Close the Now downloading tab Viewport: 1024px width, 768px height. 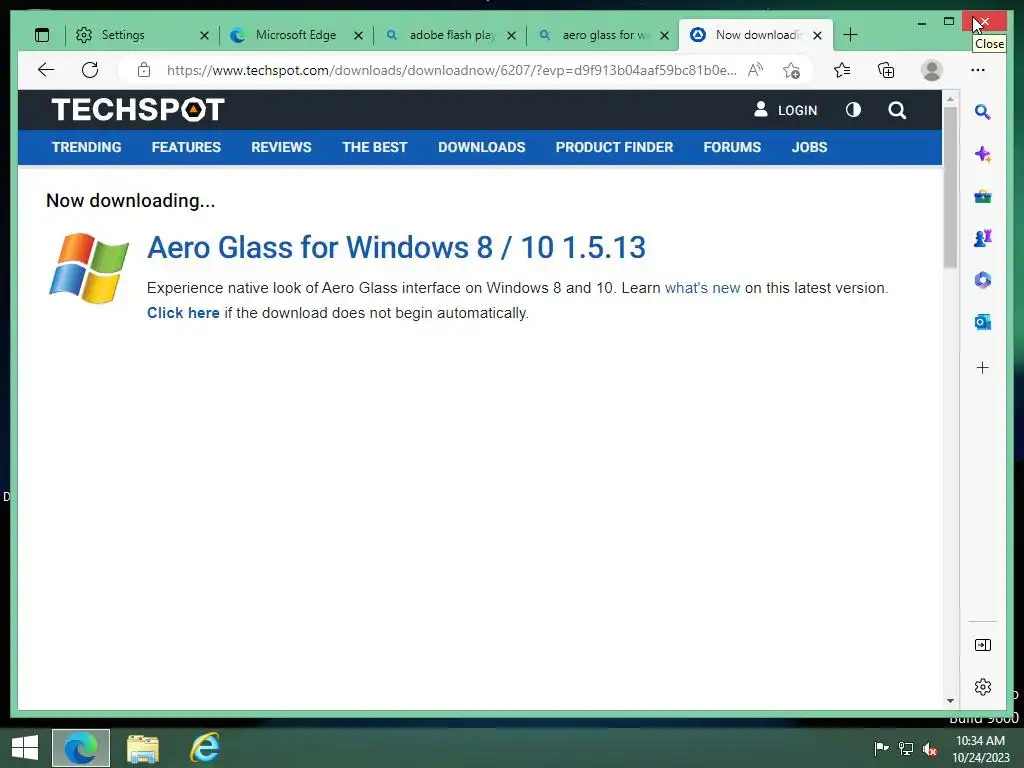817,35
